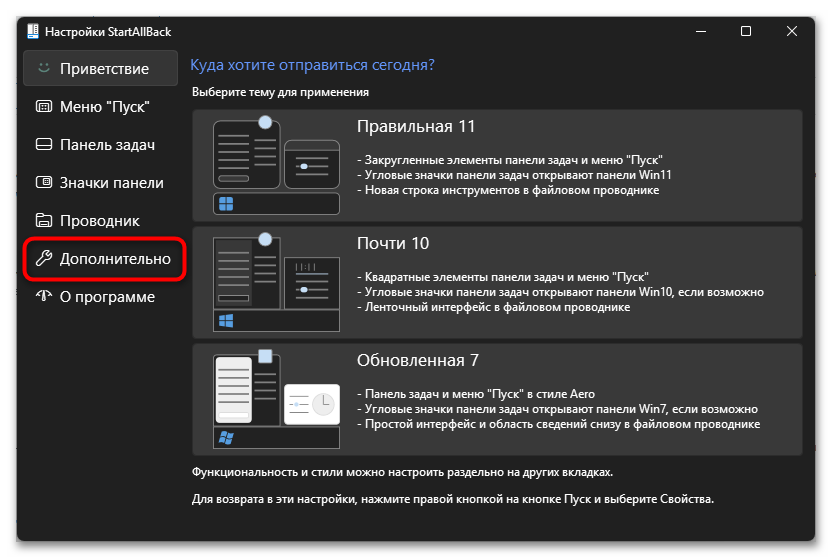Screen dimensions: 832x558
Task: Click the StartAllBack app icon in title bar
Action: coord(33,31)
